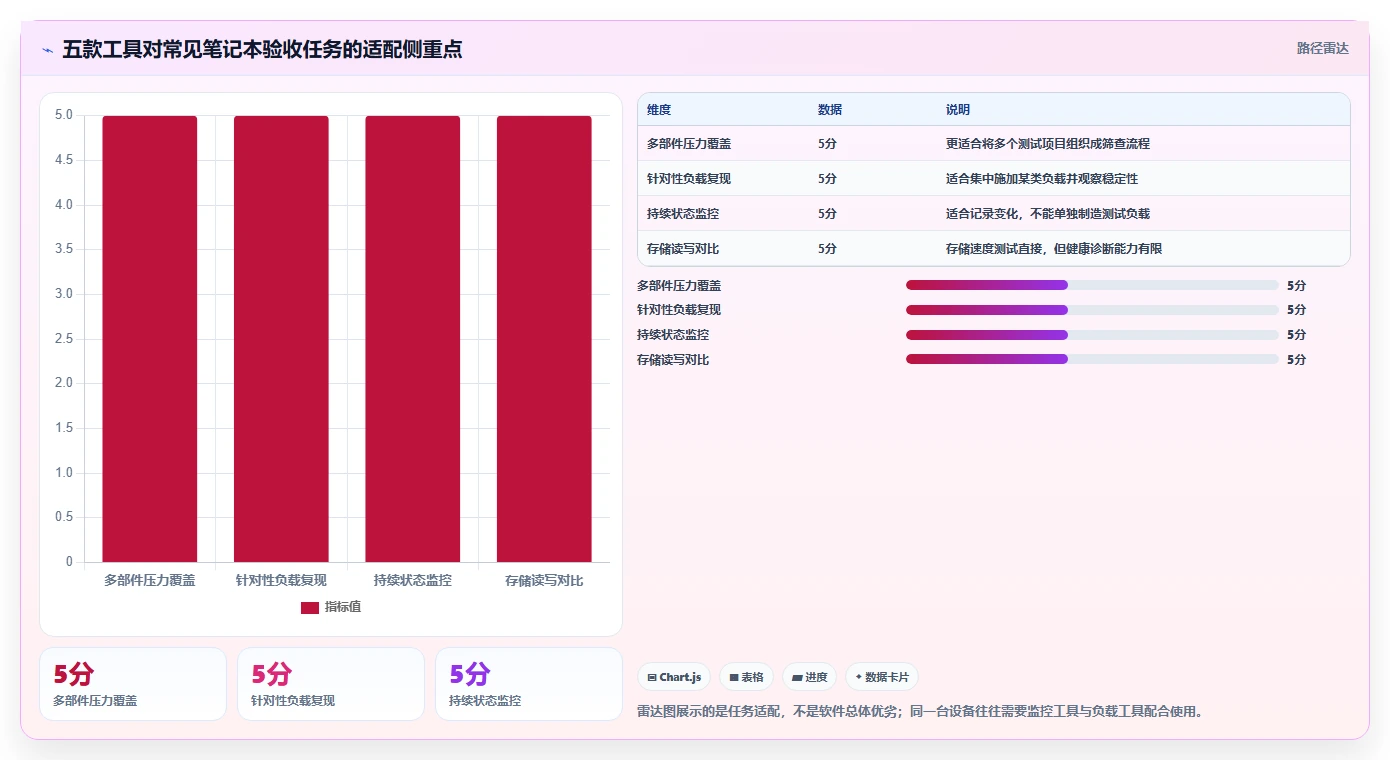Click the 存储读写对比 table cell
This screenshot has width=1390, height=760.
click(683, 248)
